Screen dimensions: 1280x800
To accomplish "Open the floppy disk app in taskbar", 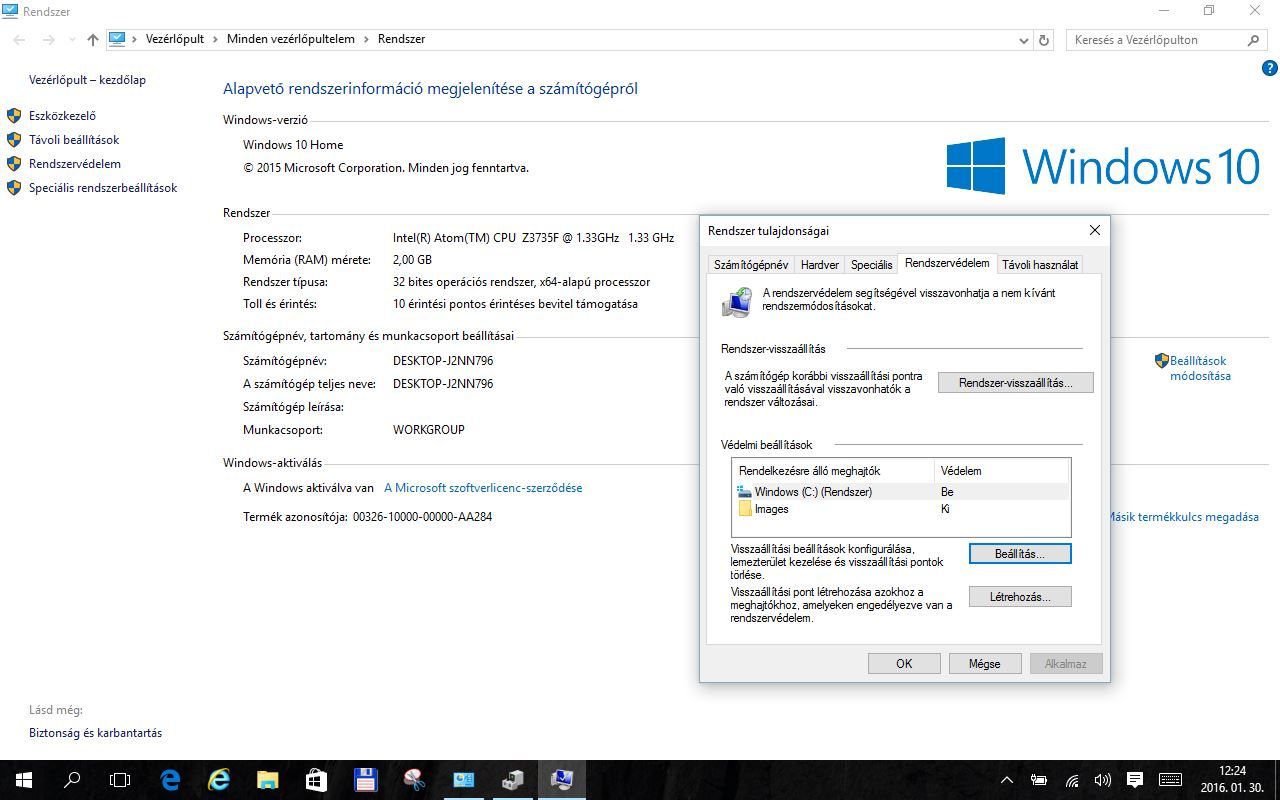I will 365,780.
